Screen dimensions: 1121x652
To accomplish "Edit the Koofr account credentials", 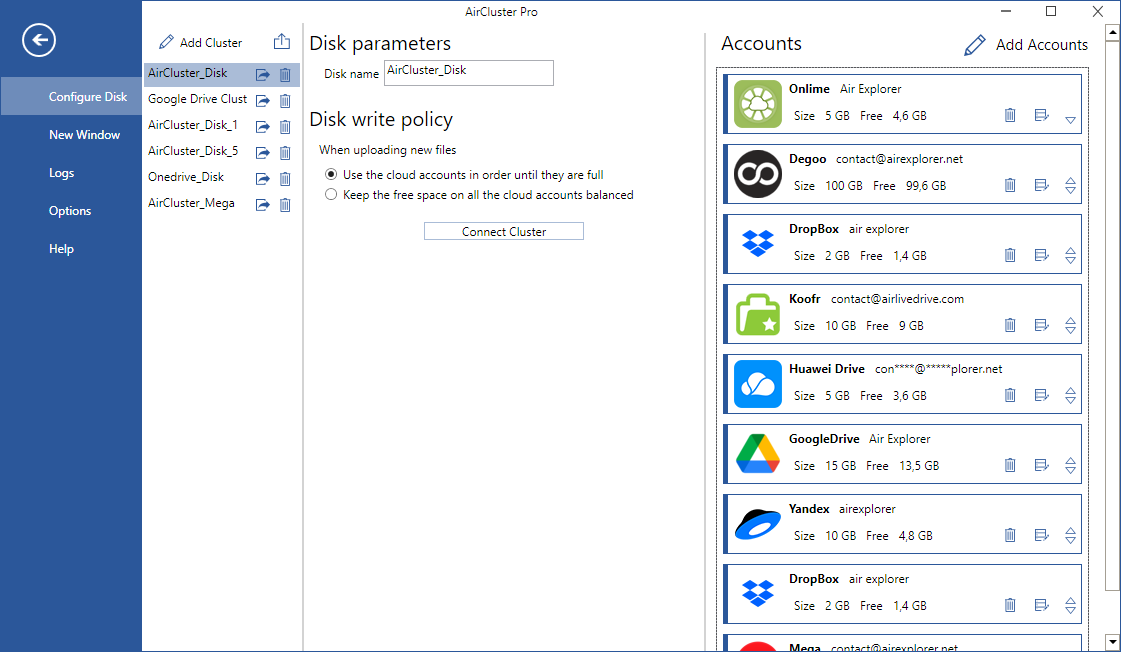I will click(1040, 324).
